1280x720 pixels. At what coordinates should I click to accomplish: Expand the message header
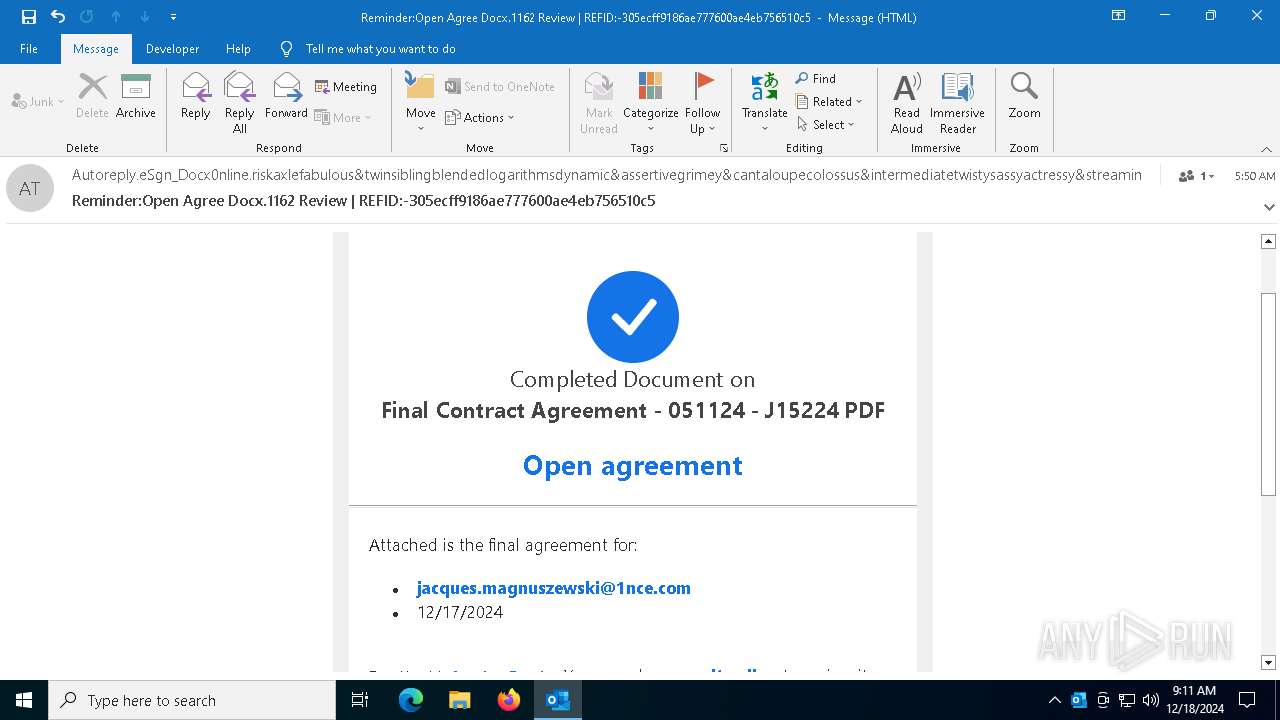(x=1269, y=207)
